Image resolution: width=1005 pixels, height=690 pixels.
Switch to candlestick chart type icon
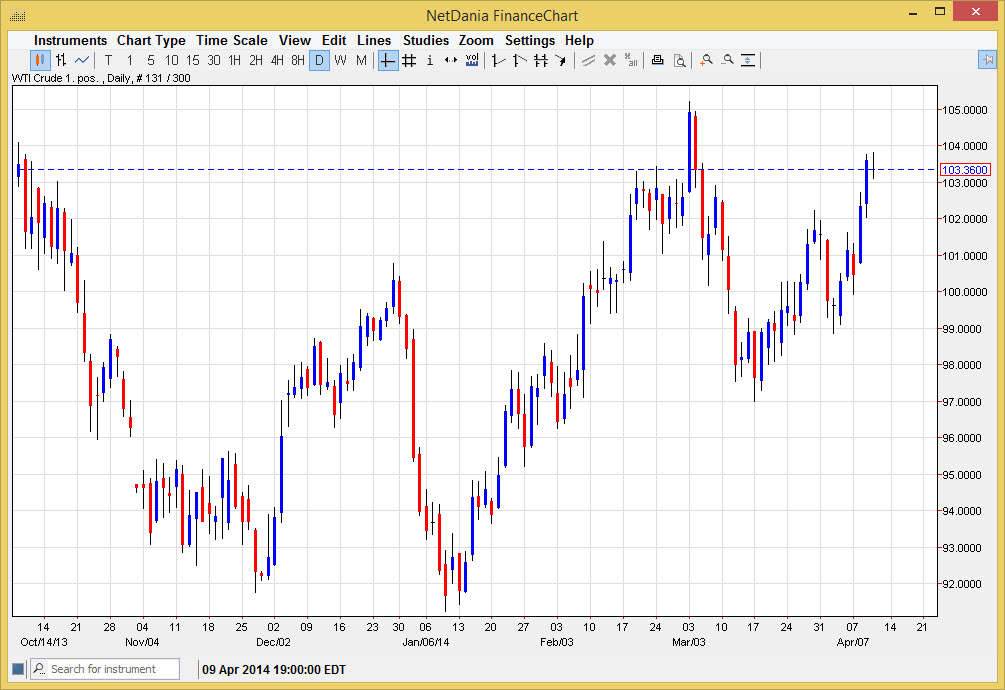pyautogui.click(x=39, y=60)
